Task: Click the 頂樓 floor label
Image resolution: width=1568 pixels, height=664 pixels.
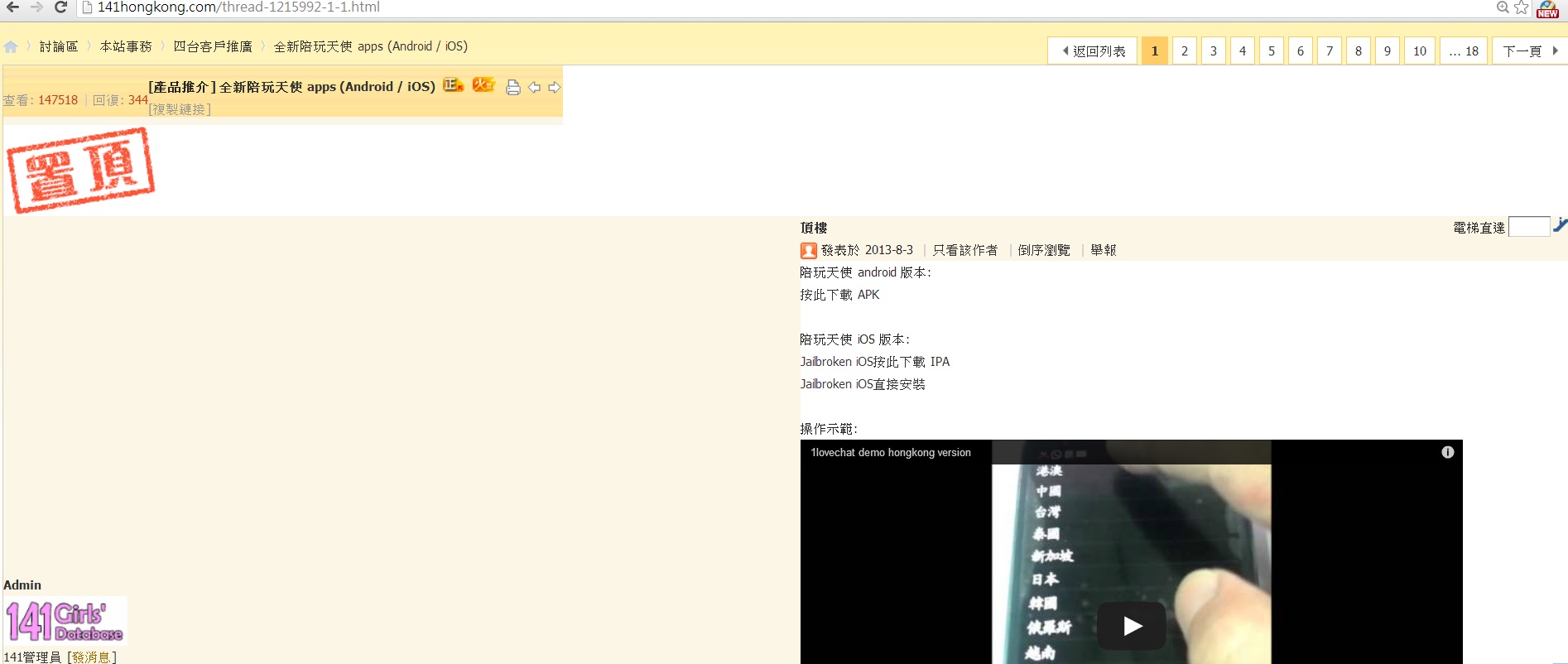Action: [x=814, y=228]
